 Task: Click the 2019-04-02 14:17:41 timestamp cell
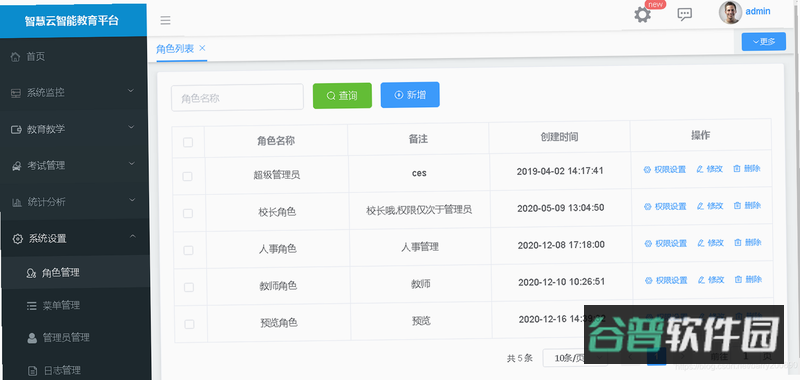560,171
